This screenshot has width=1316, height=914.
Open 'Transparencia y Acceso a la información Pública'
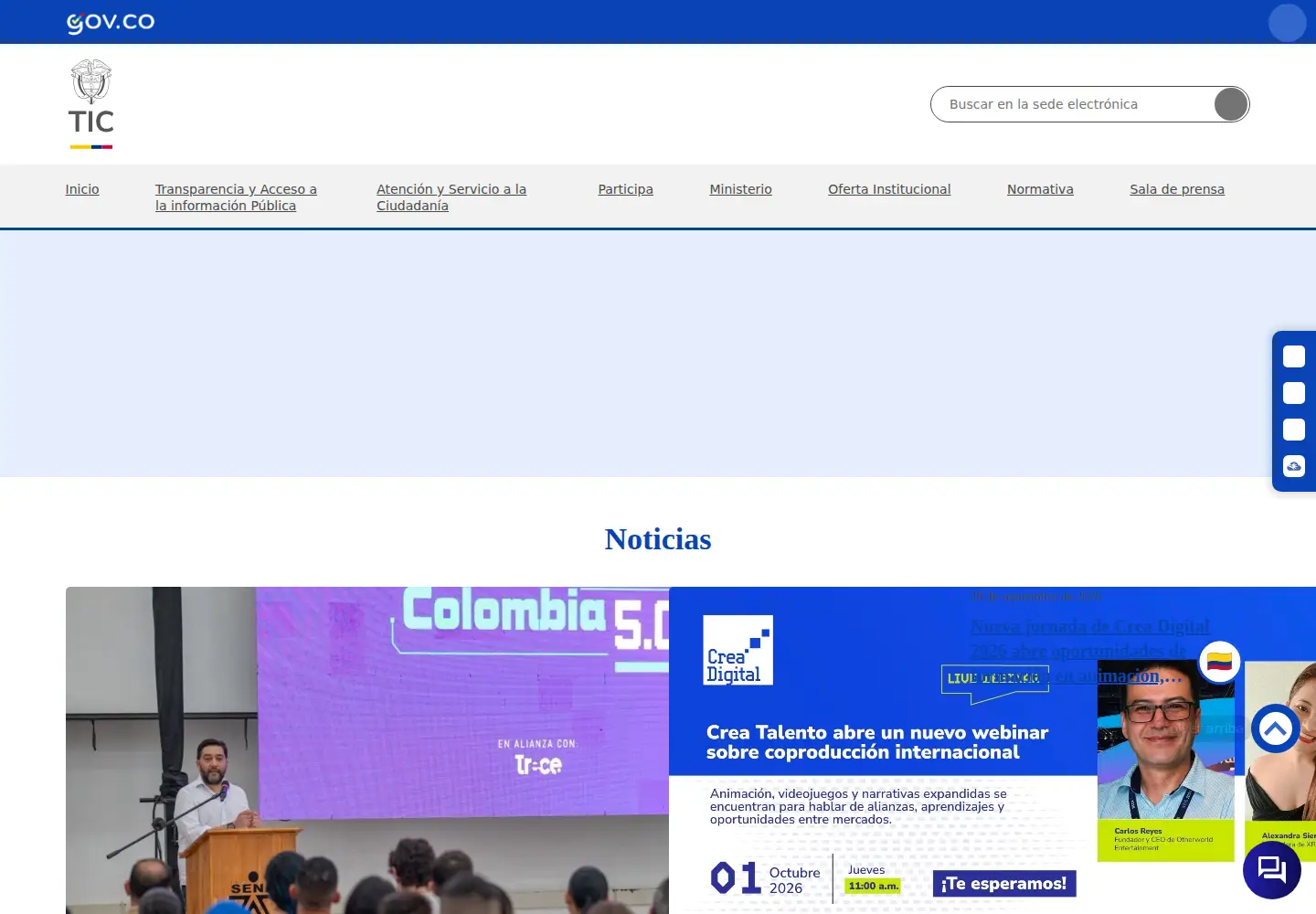pos(236,197)
